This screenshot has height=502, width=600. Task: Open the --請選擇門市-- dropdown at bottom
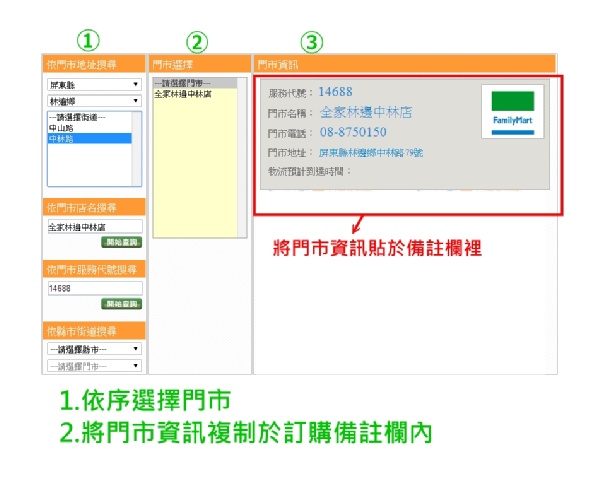[94, 366]
